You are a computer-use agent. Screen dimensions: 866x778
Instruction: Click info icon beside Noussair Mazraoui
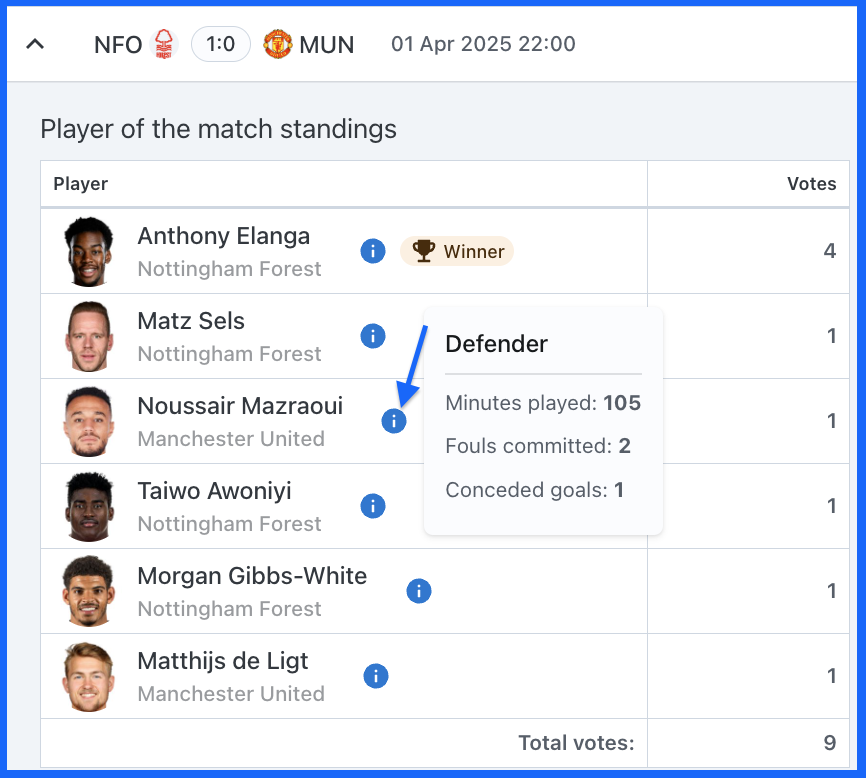tap(394, 421)
